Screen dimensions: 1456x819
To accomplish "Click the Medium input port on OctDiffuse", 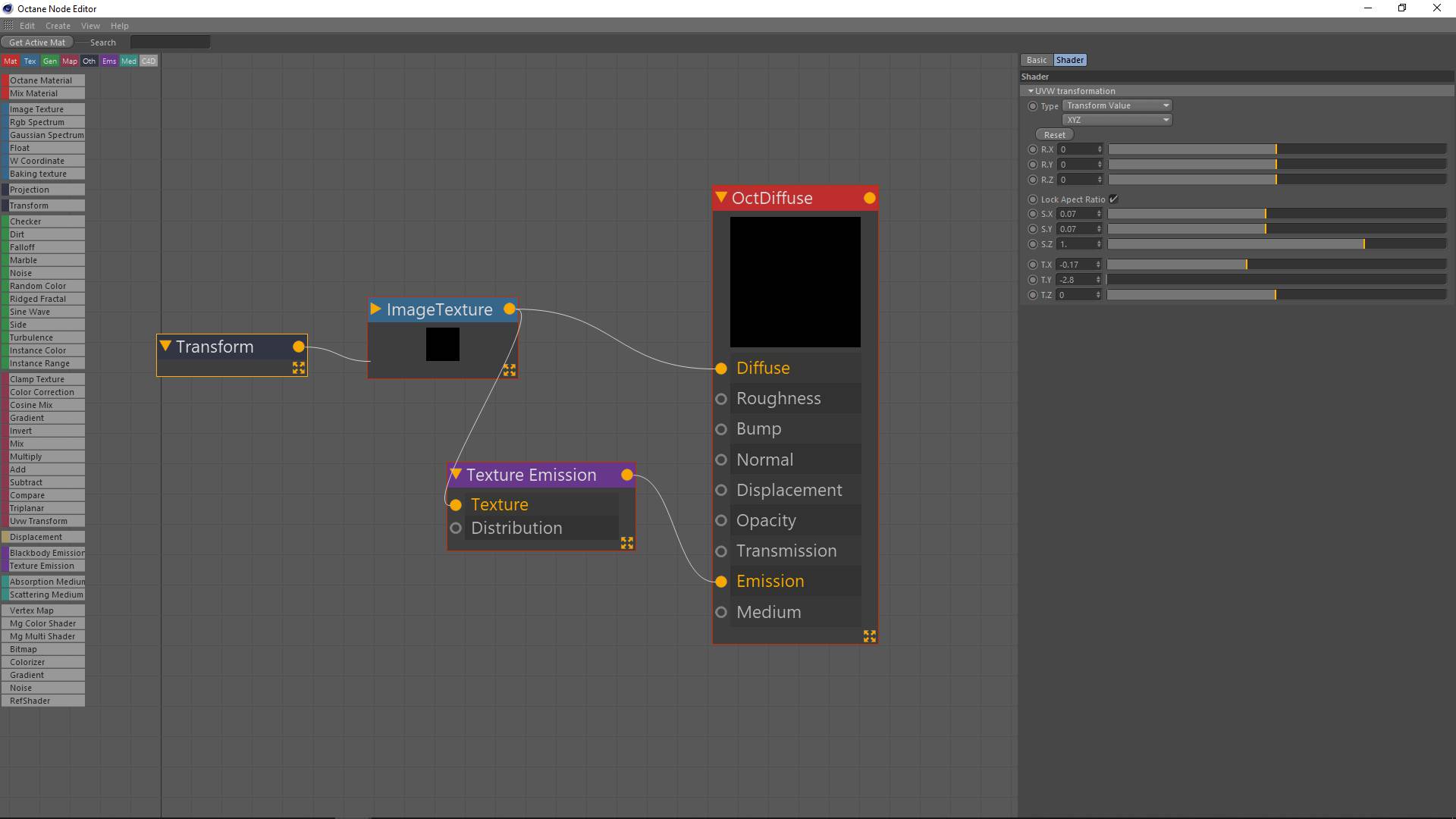I will (721, 612).
